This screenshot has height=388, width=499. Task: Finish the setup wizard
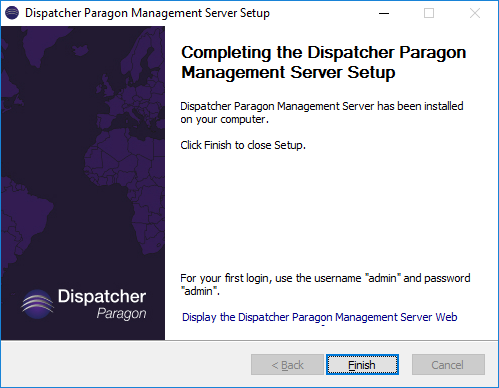click(x=362, y=365)
